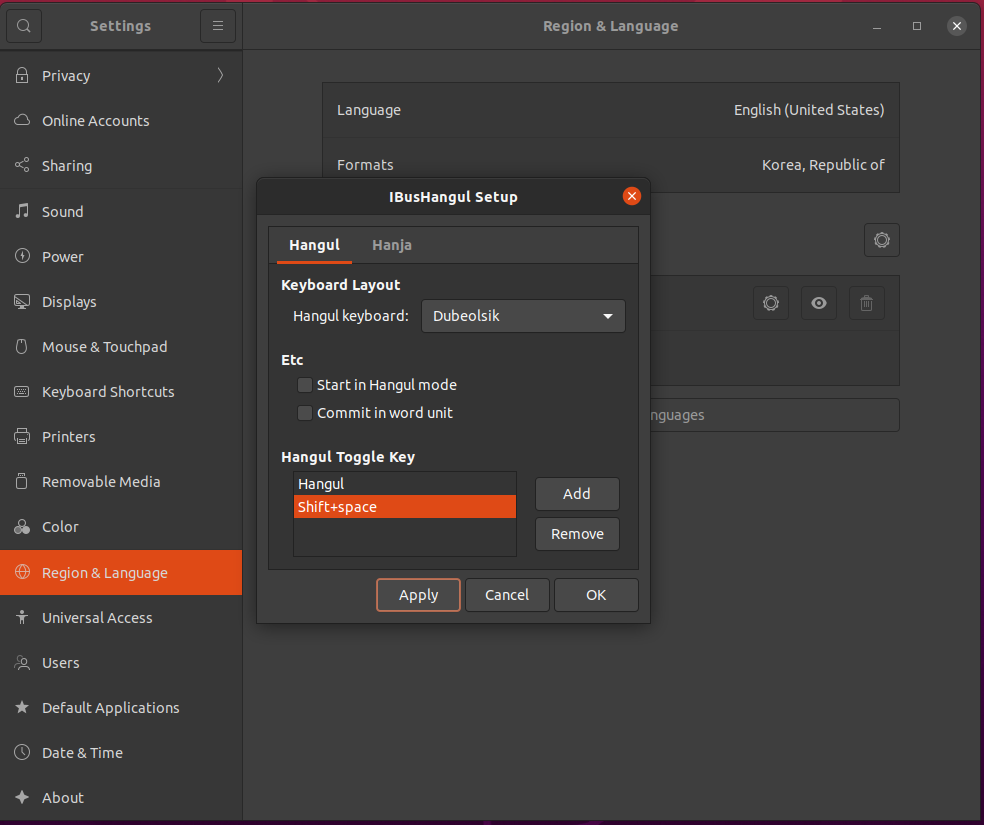Open input source options gear at top
Image resolution: width=984 pixels, height=825 pixels.
(882, 240)
